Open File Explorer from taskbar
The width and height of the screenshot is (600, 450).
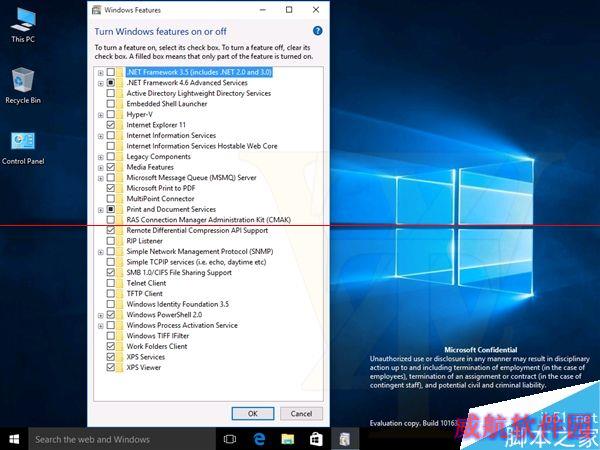[288, 439]
